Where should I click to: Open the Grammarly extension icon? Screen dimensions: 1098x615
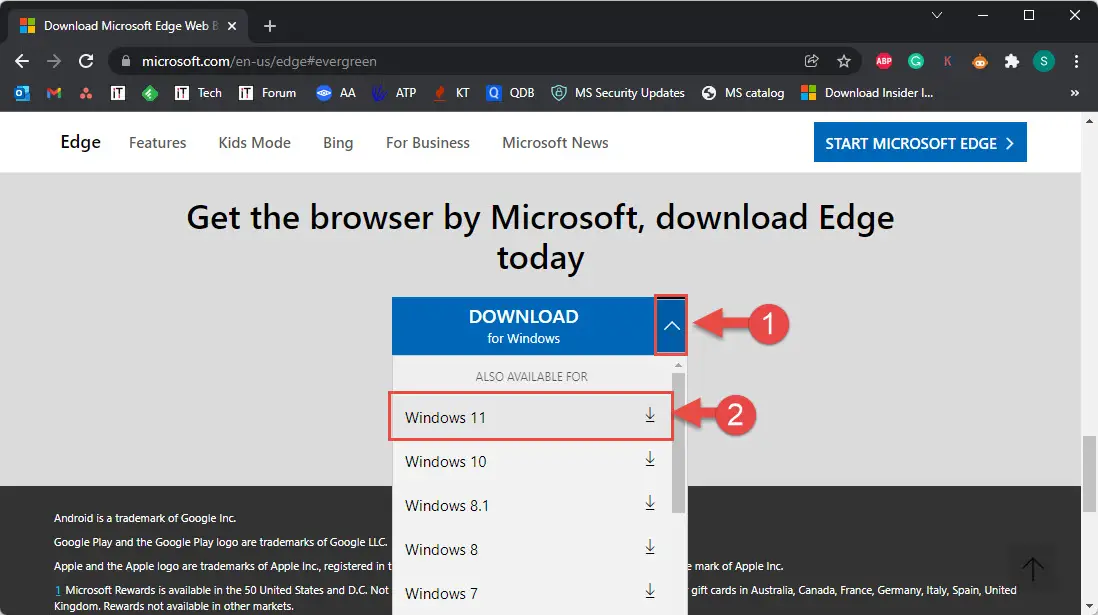pyautogui.click(x=916, y=61)
